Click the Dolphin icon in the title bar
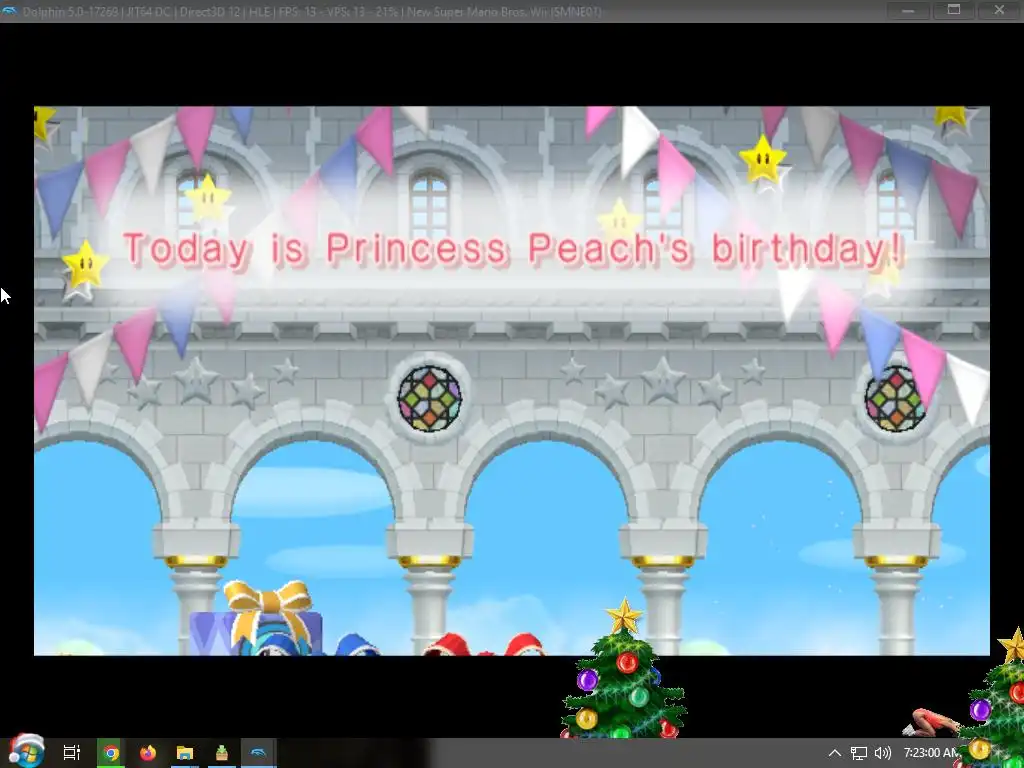 pos(10,11)
